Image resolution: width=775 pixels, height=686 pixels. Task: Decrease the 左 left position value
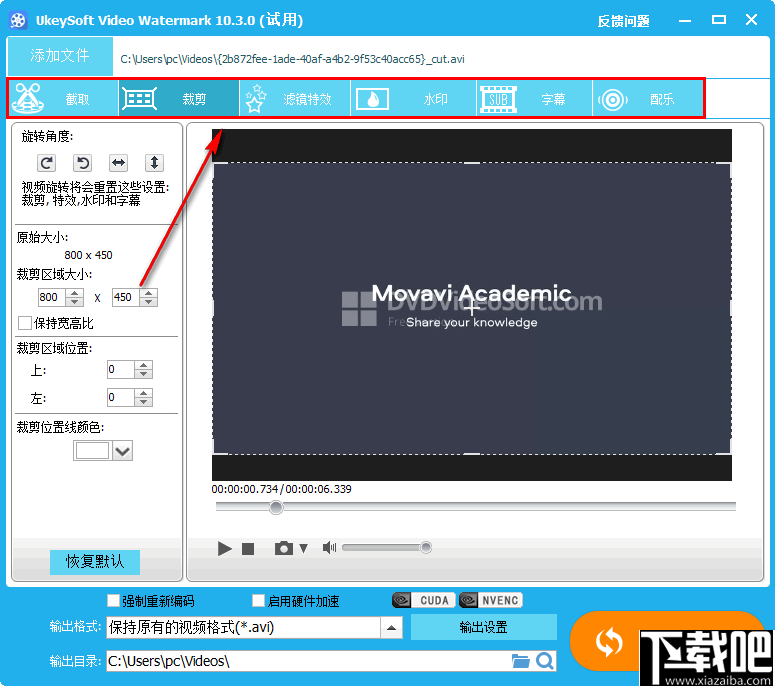[143, 401]
